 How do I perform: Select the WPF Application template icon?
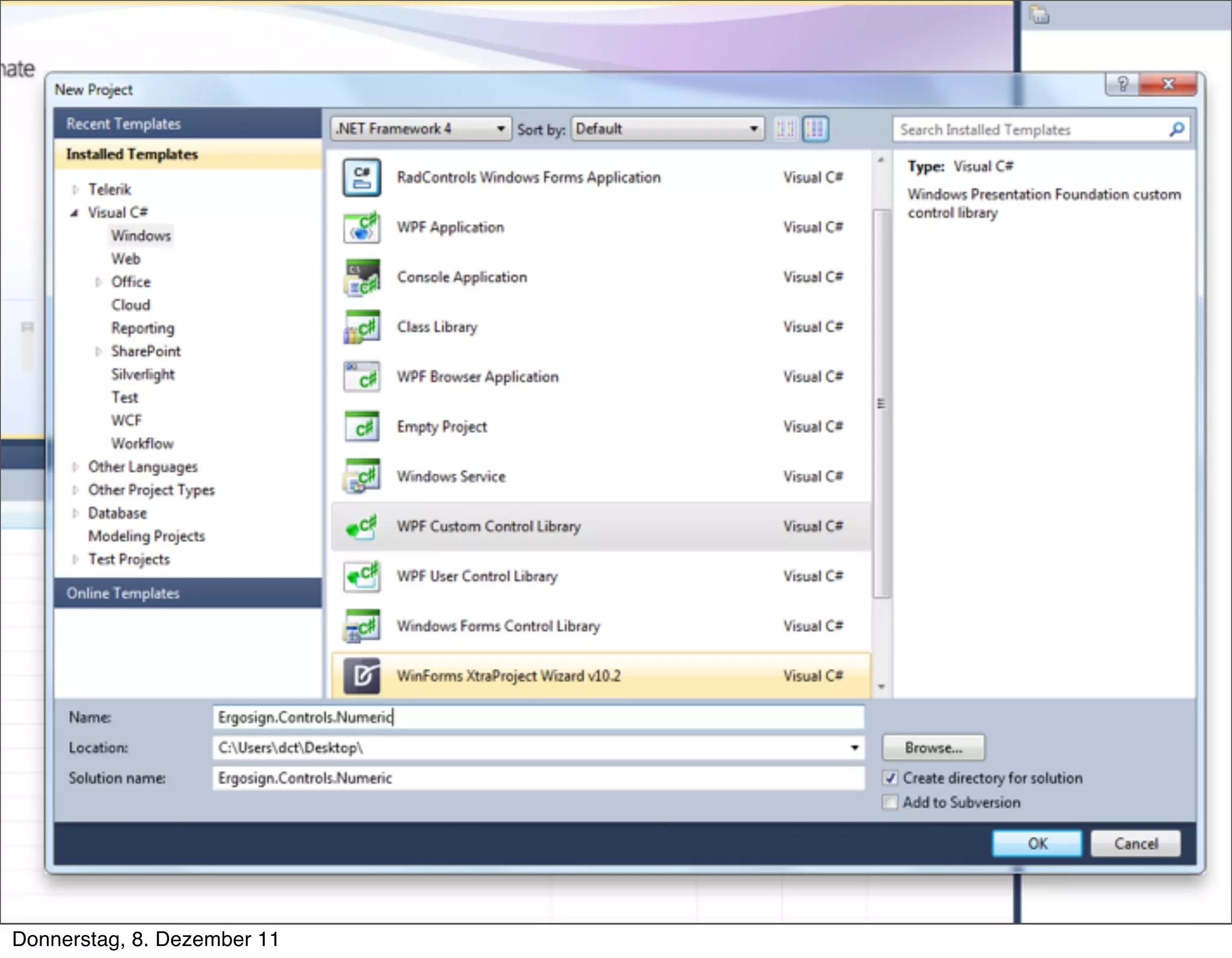(362, 228)
